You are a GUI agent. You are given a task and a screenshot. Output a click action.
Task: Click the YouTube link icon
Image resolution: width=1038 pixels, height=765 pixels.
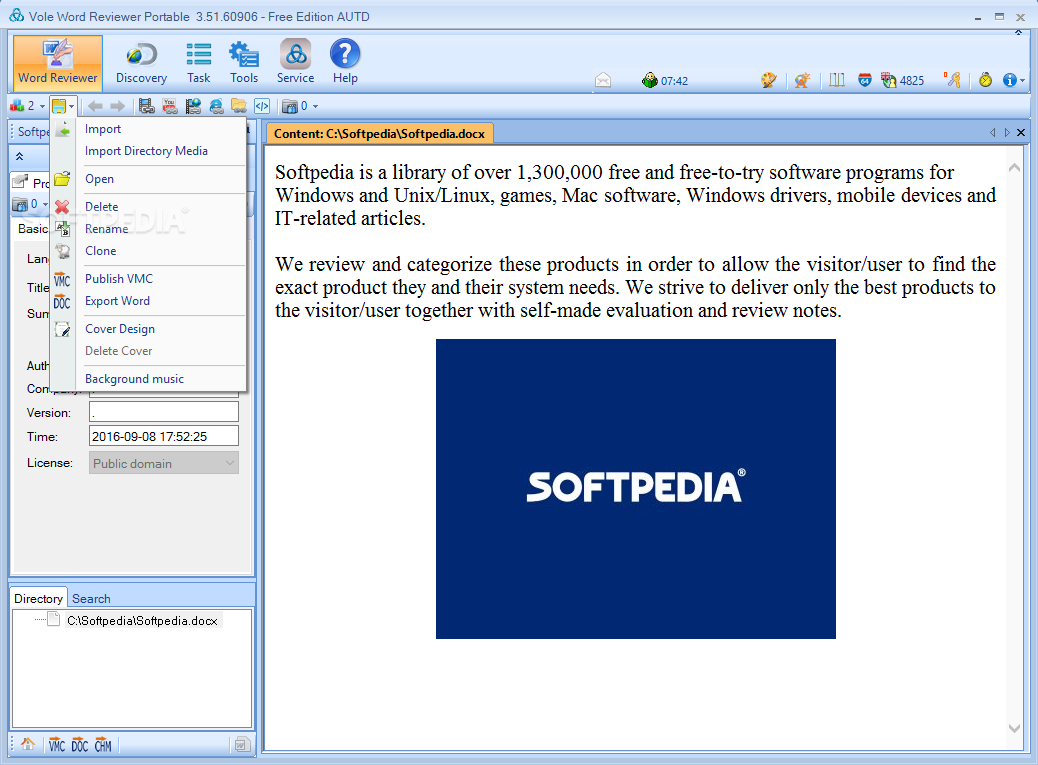tap(170, 106)
